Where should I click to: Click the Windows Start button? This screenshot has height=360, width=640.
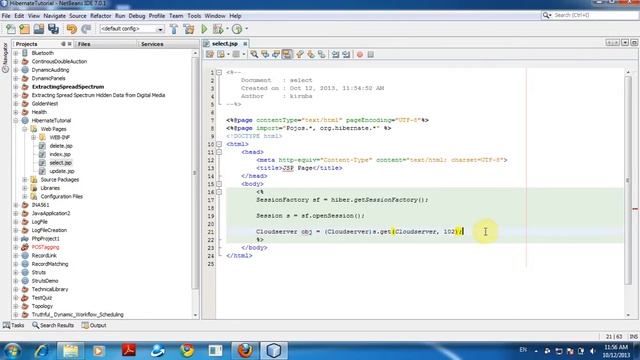point(12,351)
